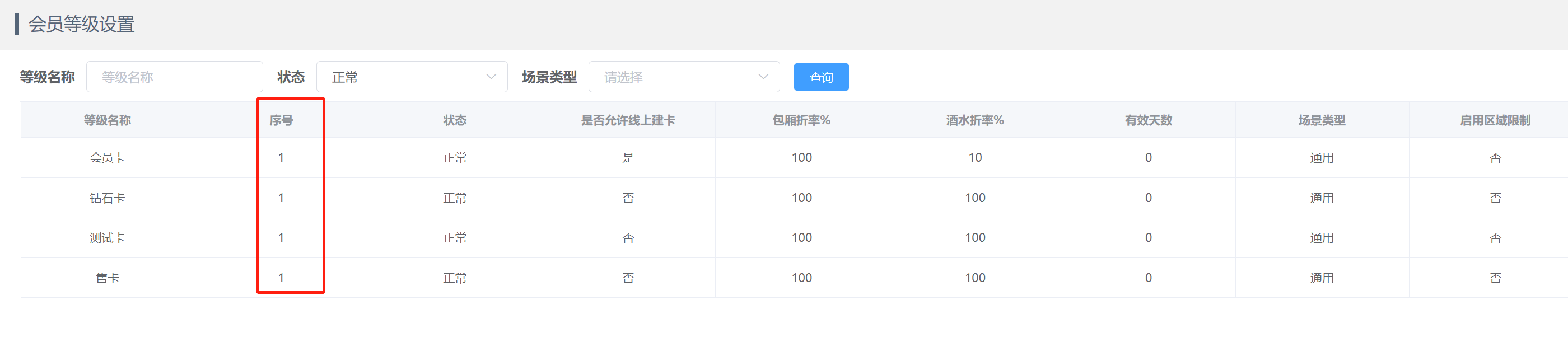Select the 测试卡 row name cell
Image resolution: width=1568 pixels, height=347 pixels.
pyautogui.click(x=107, y=237)
